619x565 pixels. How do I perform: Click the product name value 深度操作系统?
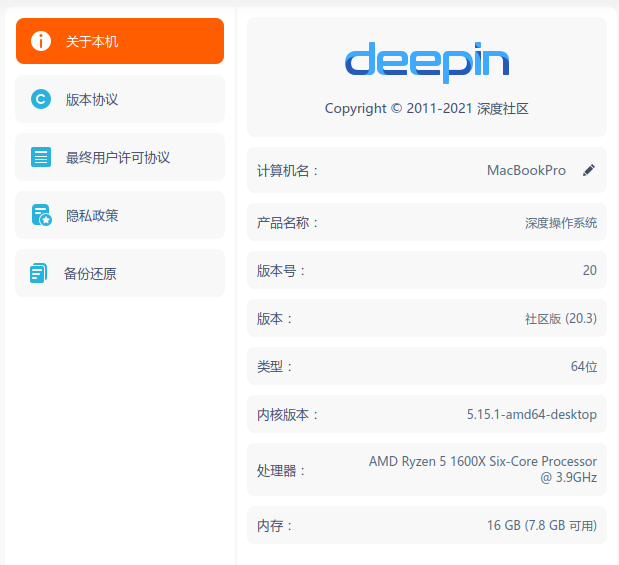point(561,223)
